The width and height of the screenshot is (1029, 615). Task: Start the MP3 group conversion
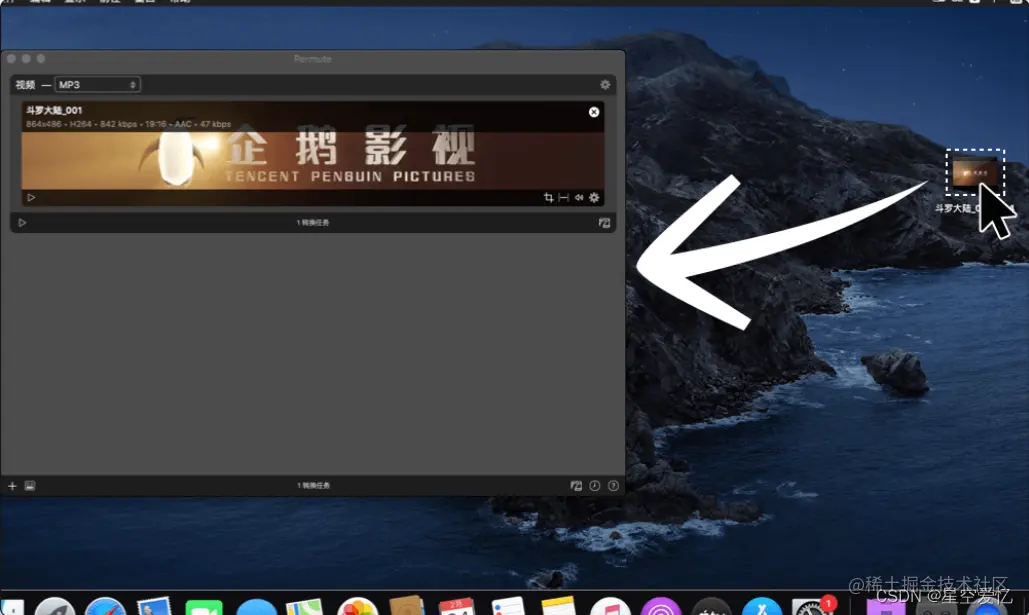click(22, 223)
